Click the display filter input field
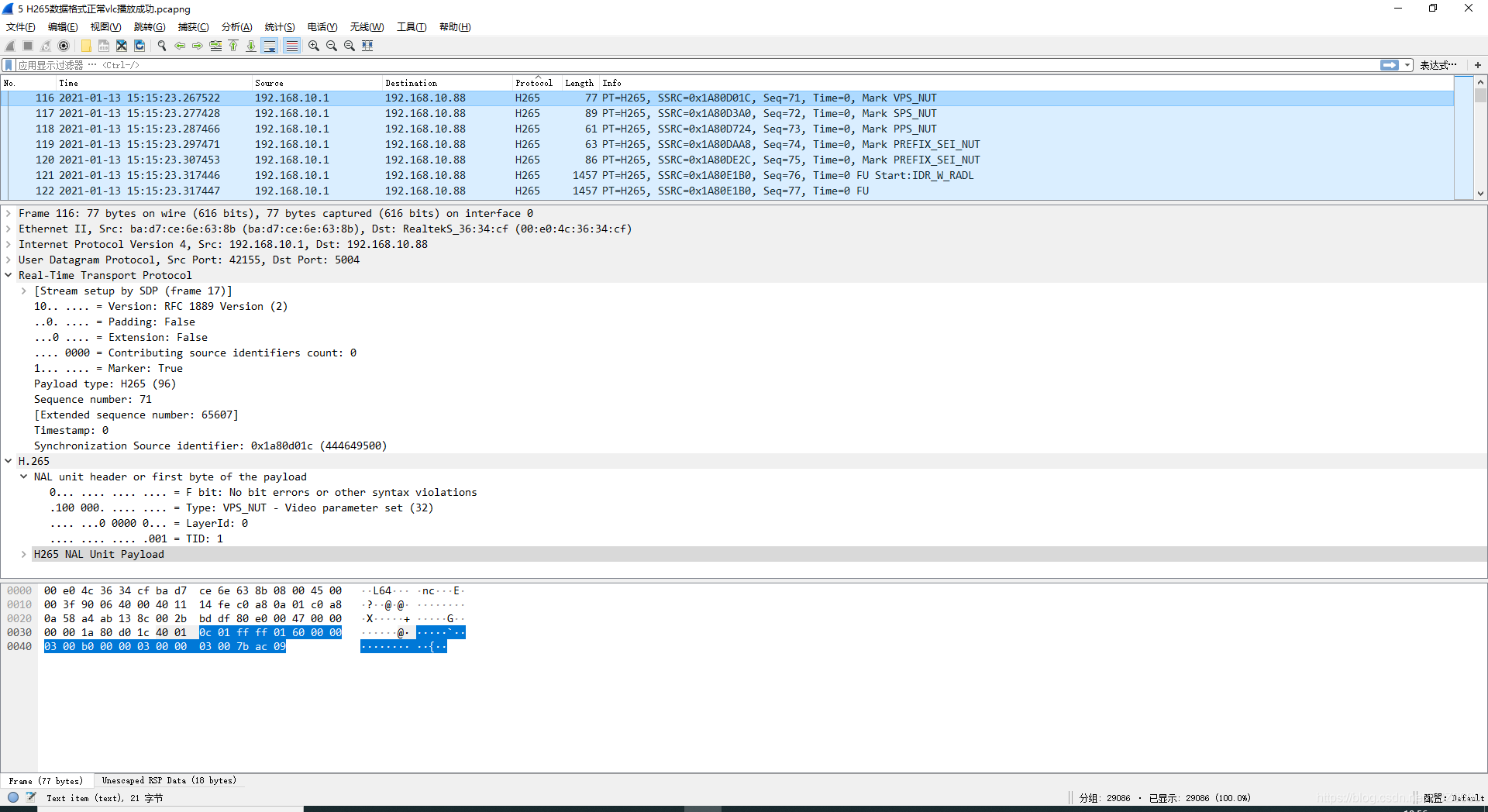The image size is (1488, 812). pyautogui.click(x=697, y=65)
